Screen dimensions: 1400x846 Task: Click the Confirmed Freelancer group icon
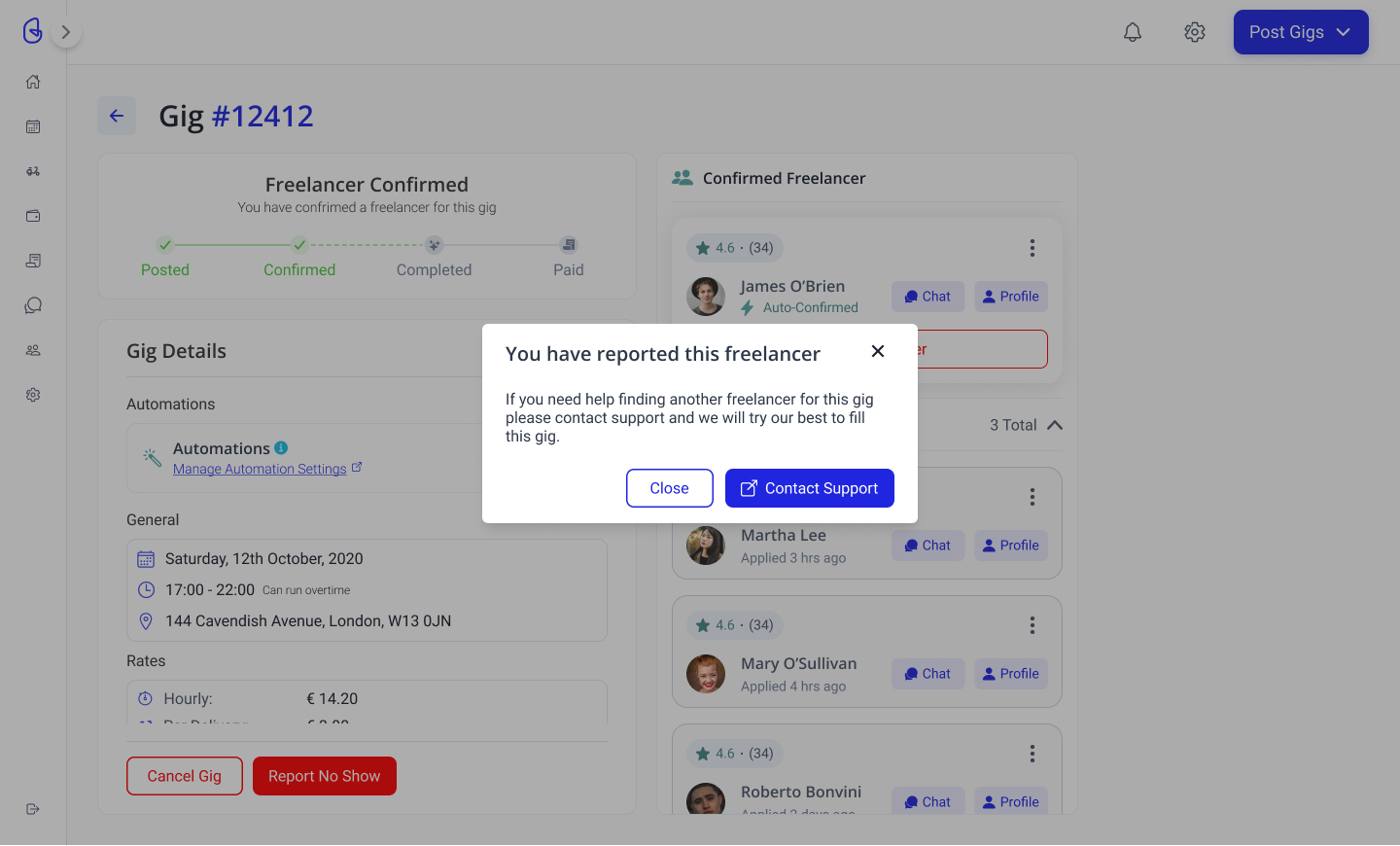pyautogui.click(x=682, y=178)
